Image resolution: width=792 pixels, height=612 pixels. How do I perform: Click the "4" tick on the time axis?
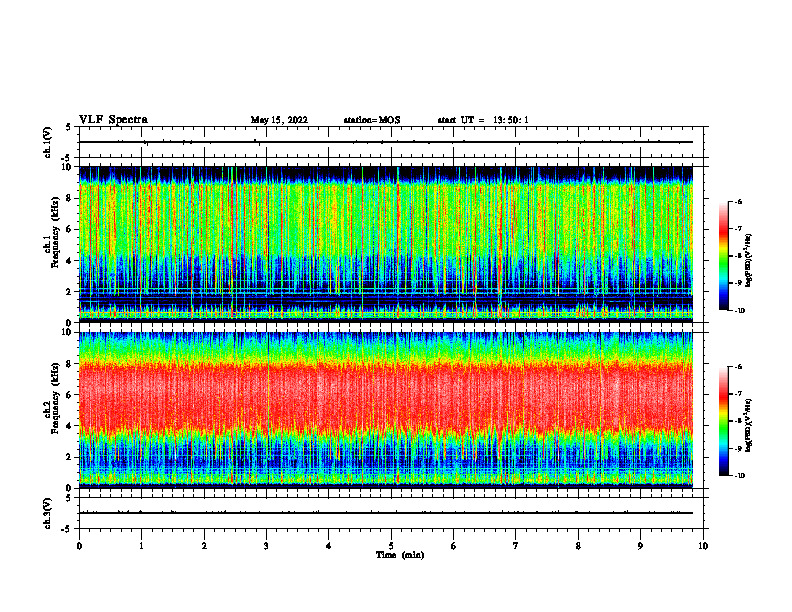coord(329,546)
